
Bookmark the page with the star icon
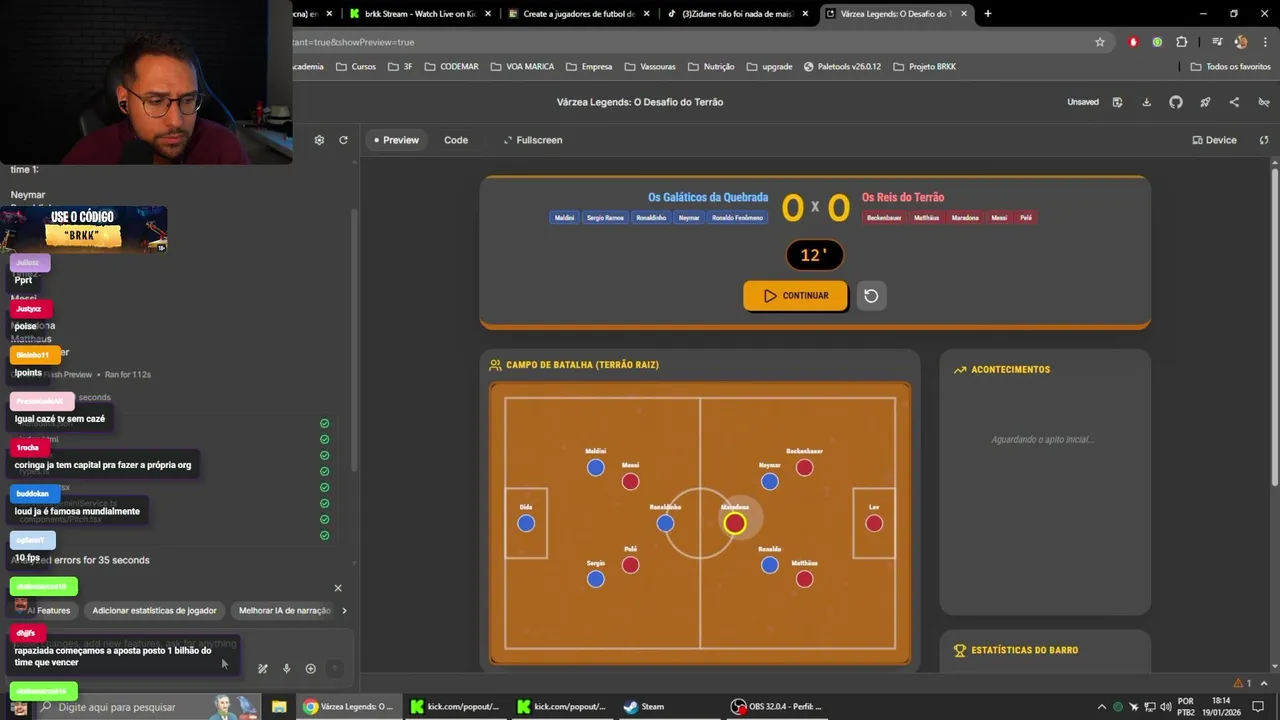click(x=1100, y=42)
